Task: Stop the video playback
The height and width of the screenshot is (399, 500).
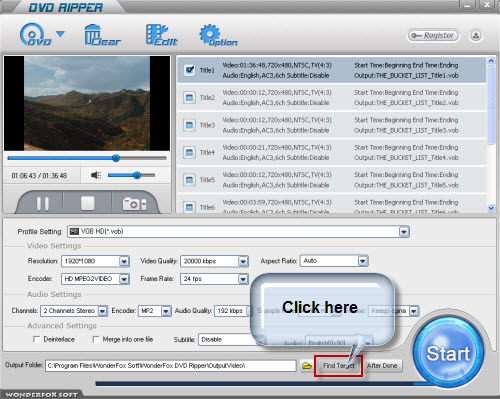Action: pos(88,203)
